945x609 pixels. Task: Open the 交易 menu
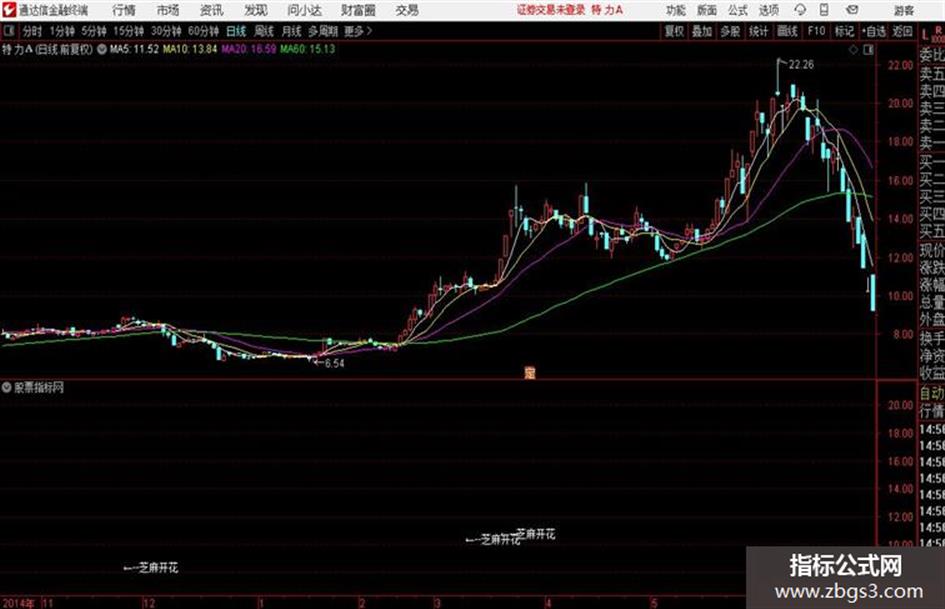[x=407, y=10]
